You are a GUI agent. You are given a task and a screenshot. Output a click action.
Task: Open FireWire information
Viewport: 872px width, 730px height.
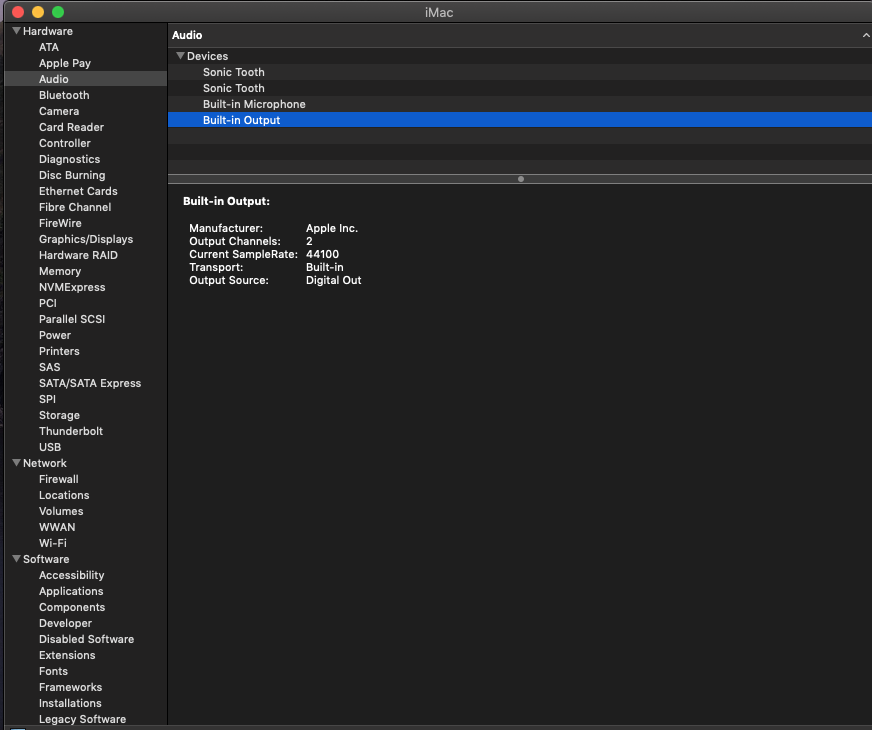click(60, 223)
